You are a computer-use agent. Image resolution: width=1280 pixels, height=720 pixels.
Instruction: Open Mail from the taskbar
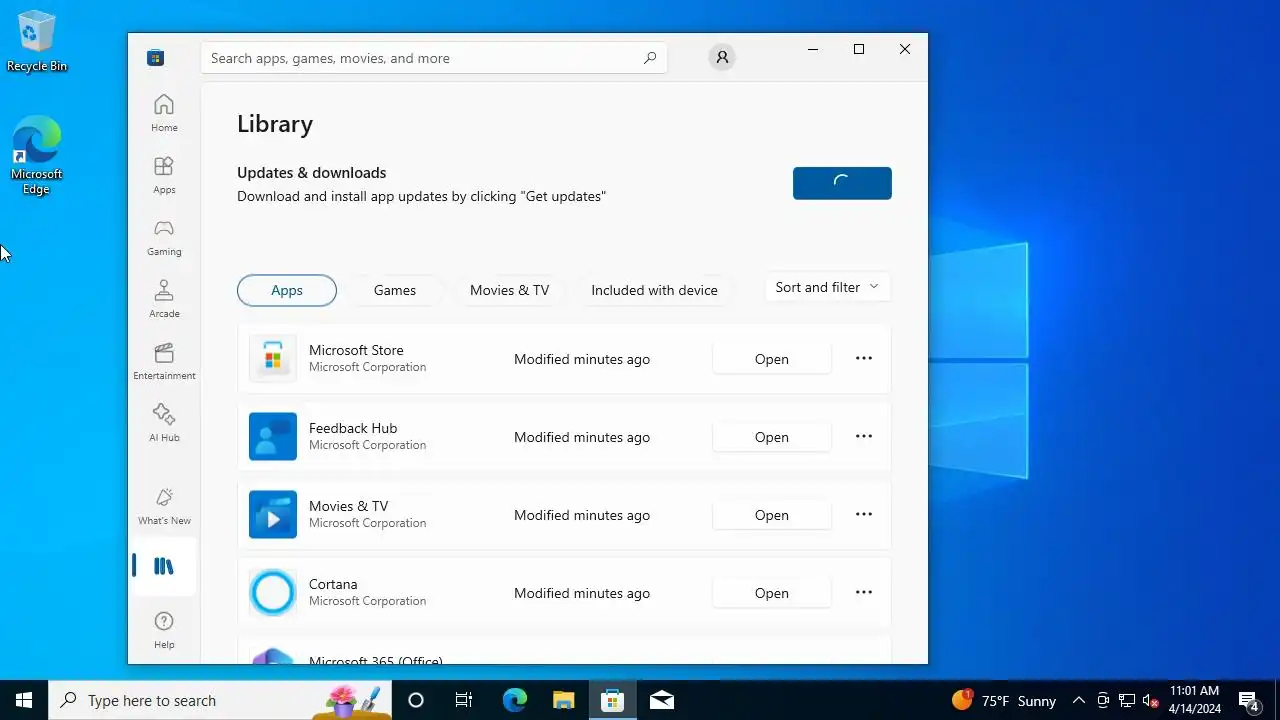pyautogui.click(x=661, y=700)
